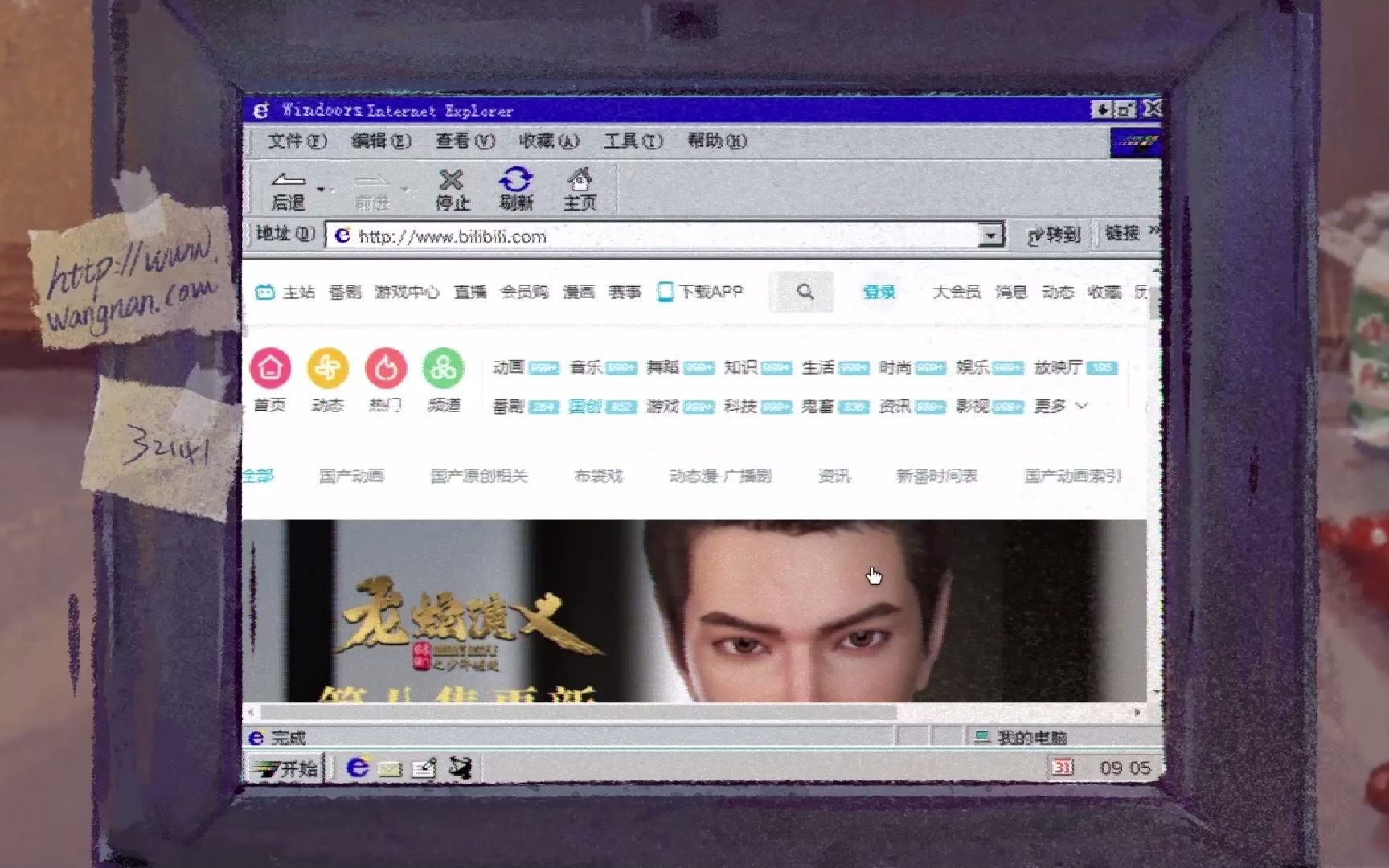Click the green 频道 channel icon
The height and width of the screenshot is (868, 1389).
pyautogui.click(x=444, y=368)
